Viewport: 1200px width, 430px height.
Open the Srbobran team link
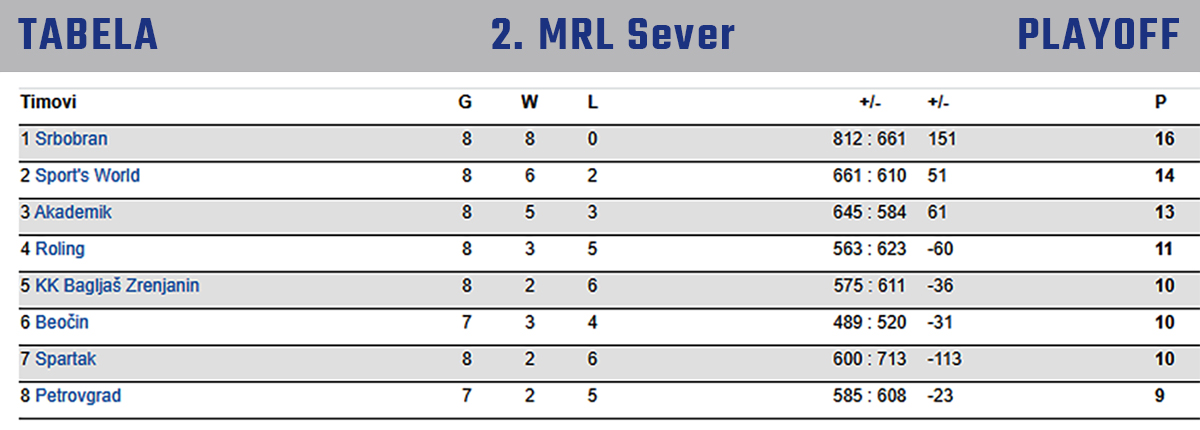pos(71,139)
